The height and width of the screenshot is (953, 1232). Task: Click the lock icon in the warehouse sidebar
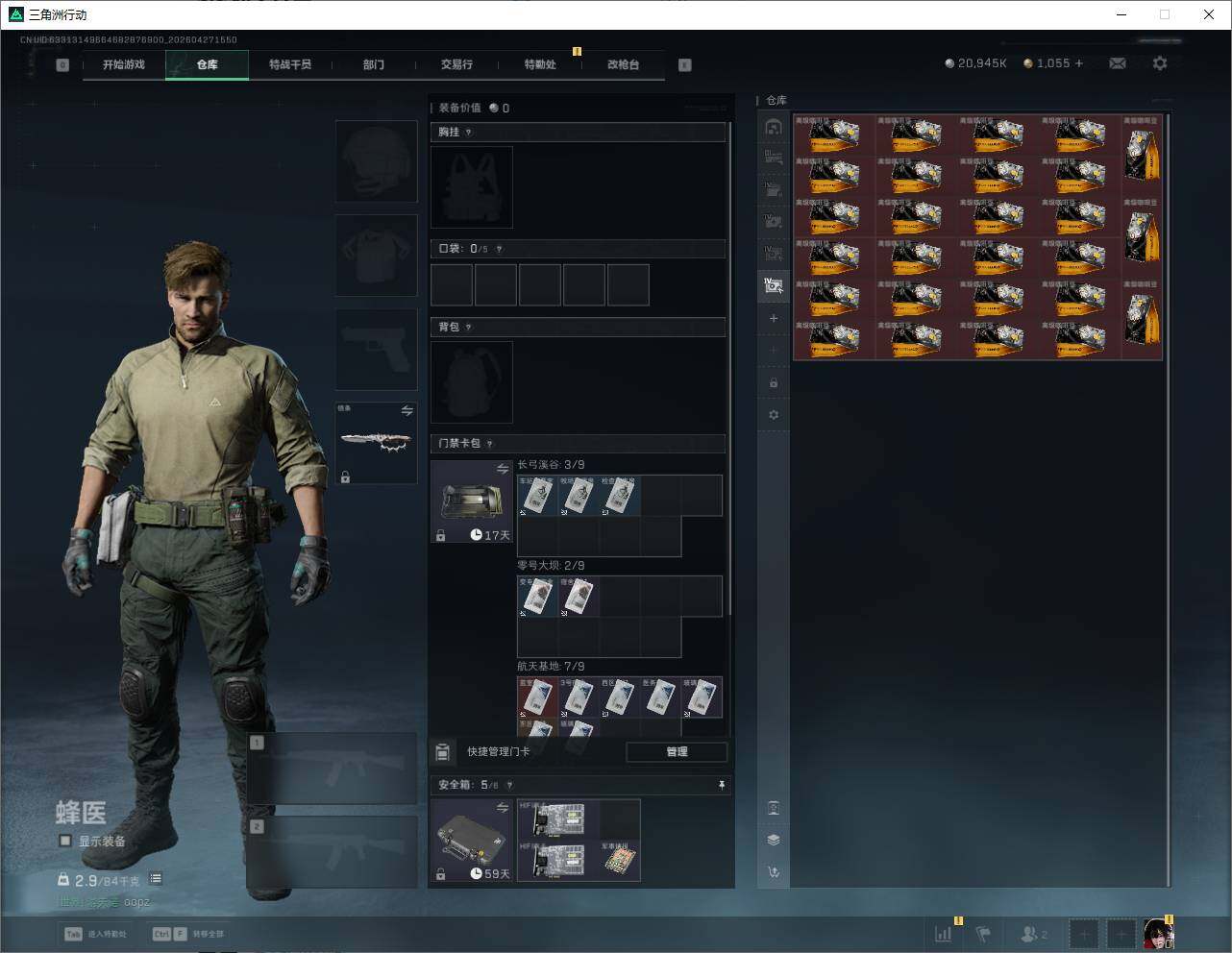click(x=774, y=383)
